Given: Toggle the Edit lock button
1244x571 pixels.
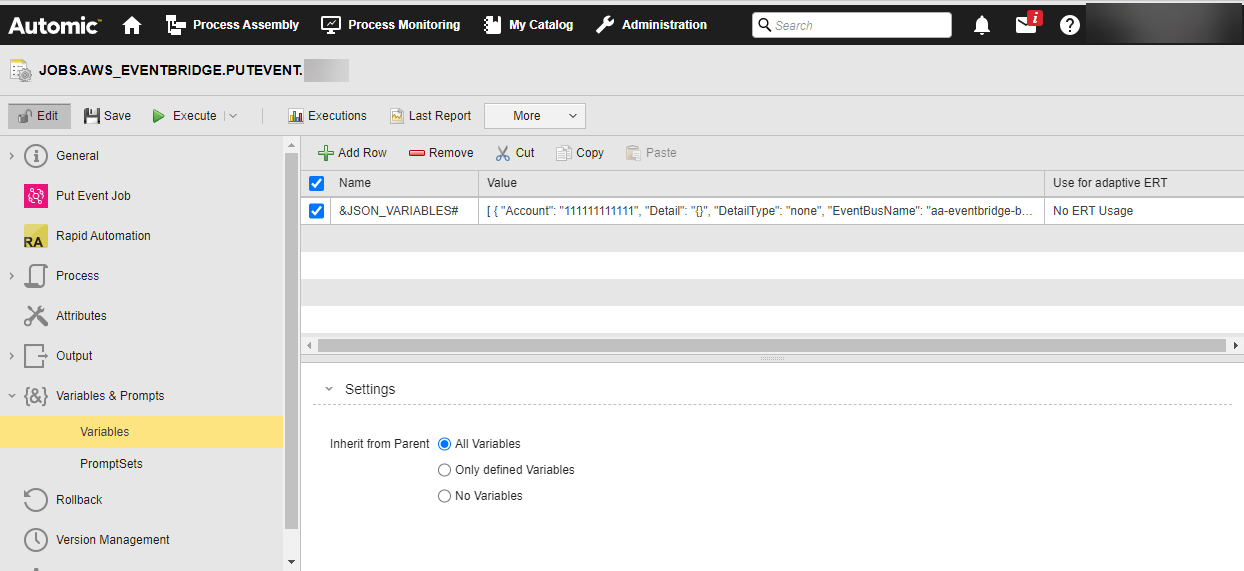Looking at the screenshot, I should click(x=39, y=116).
